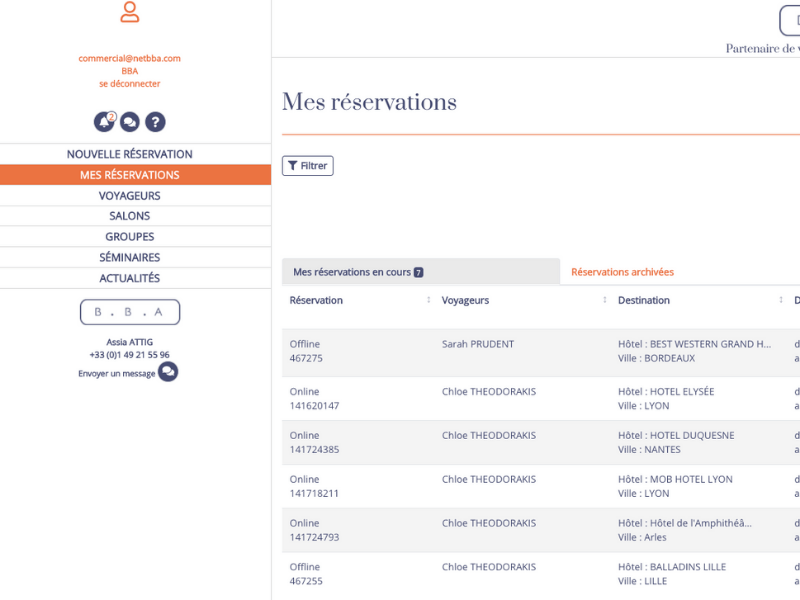Click Hôtel : BEST WESTERN GRAND H... cell
Image resolution: width=800 pixels, height=600 pixels.
coord(694,344)
